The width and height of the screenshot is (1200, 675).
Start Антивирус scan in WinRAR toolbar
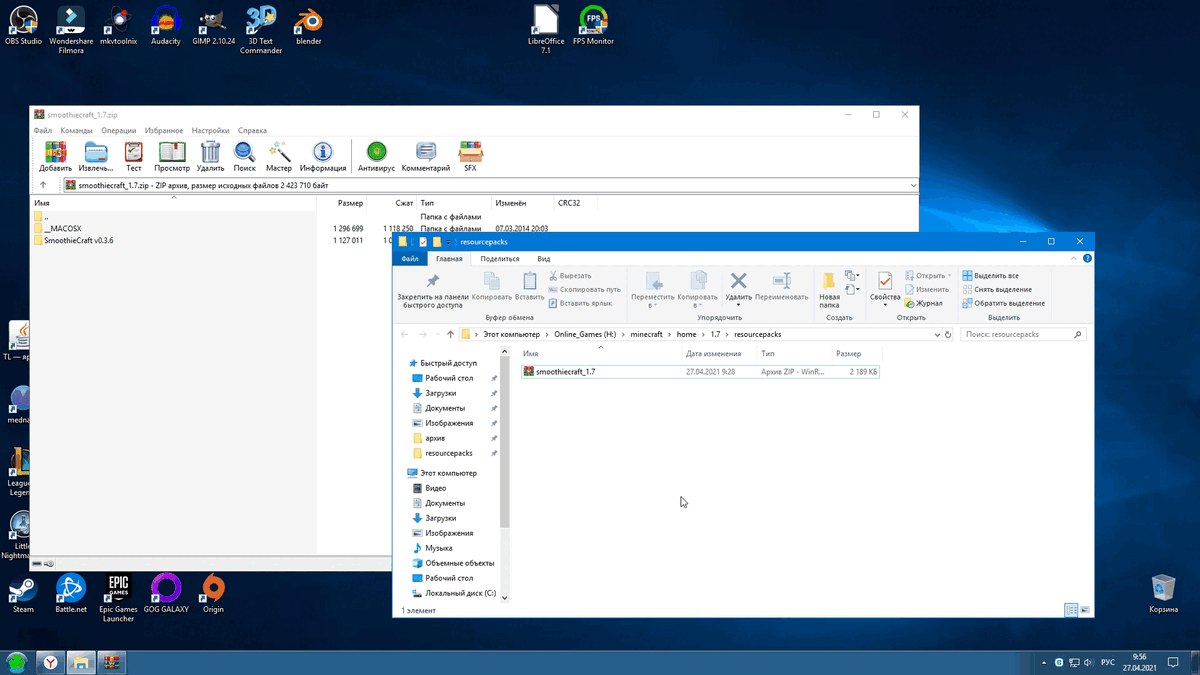point(376,156)
